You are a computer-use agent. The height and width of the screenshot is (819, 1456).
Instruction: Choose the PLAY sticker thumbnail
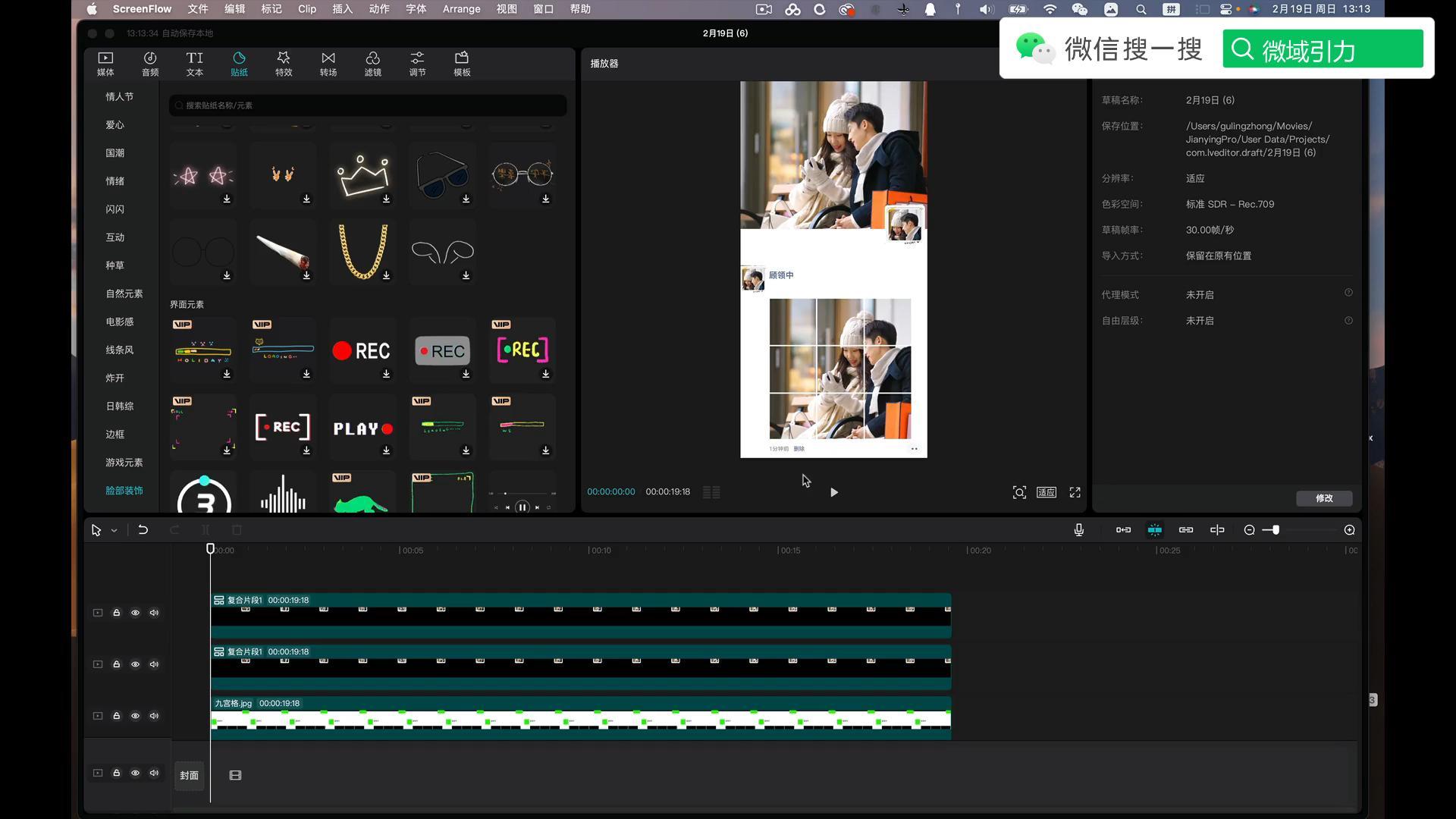(x=362, y=427)
